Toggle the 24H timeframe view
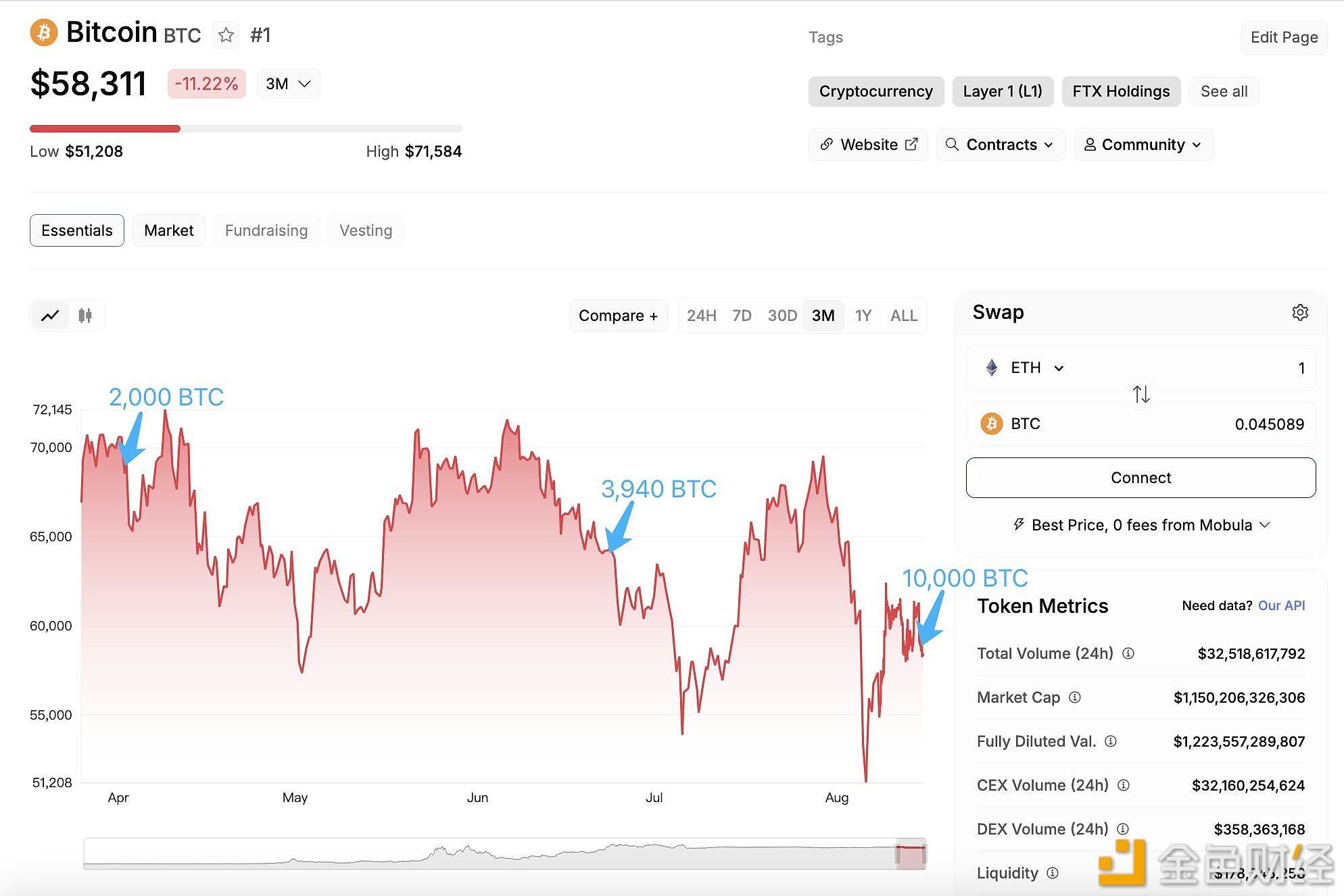1344x896 pixels. pyautogui.click(x=699, y=315)
